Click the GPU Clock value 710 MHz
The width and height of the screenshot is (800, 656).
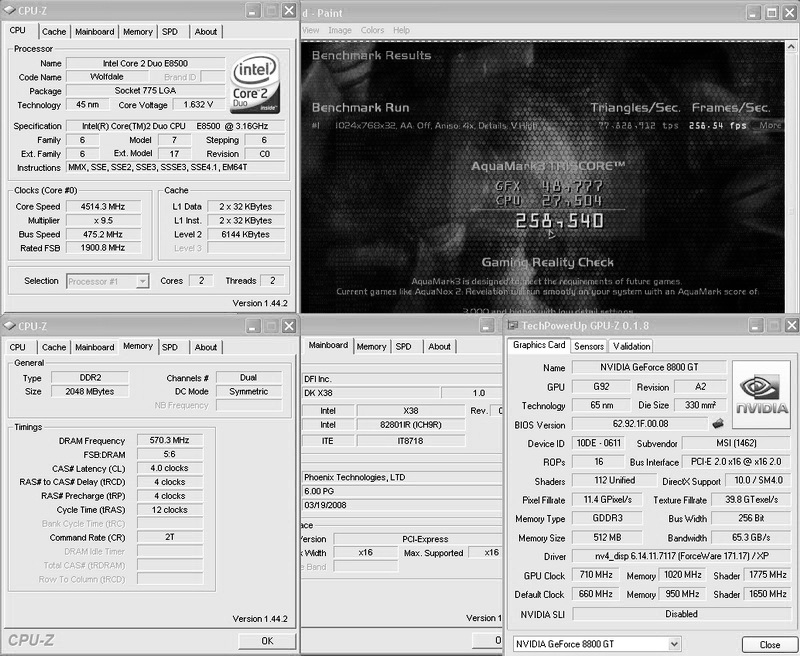[595, 575]
